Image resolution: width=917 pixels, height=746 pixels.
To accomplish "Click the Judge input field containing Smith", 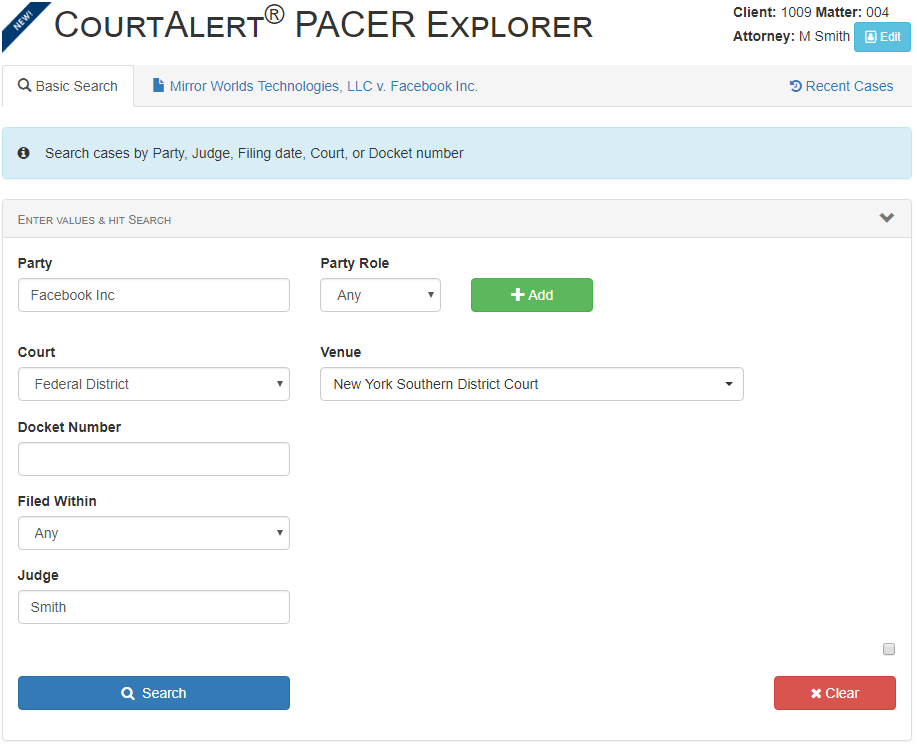I will pos(154,607).
